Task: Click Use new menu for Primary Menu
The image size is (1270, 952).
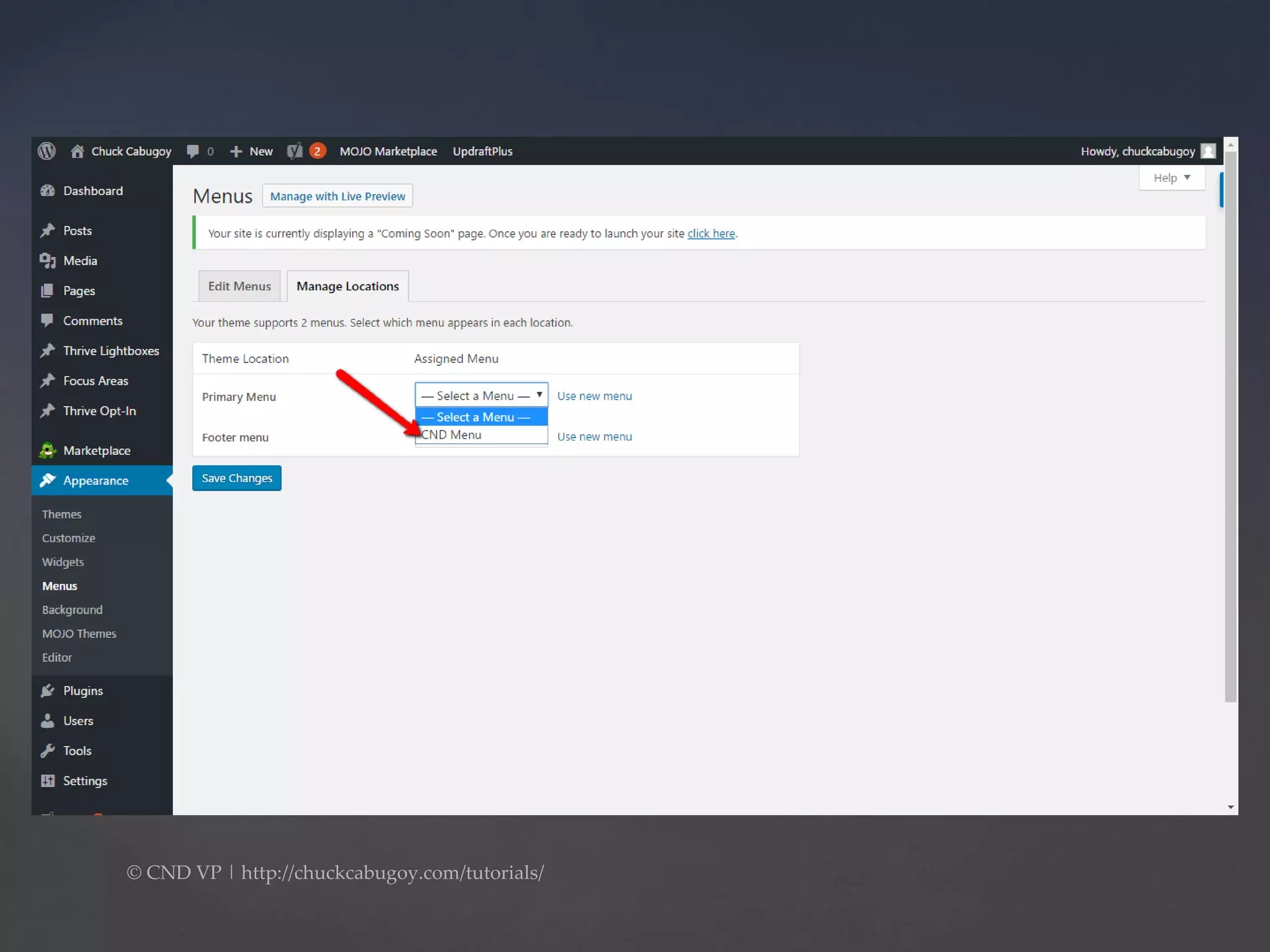Action: 595,396
